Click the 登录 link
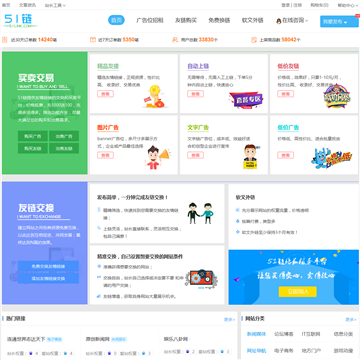Viewport: 360px width, 360px height. (286, 5)
